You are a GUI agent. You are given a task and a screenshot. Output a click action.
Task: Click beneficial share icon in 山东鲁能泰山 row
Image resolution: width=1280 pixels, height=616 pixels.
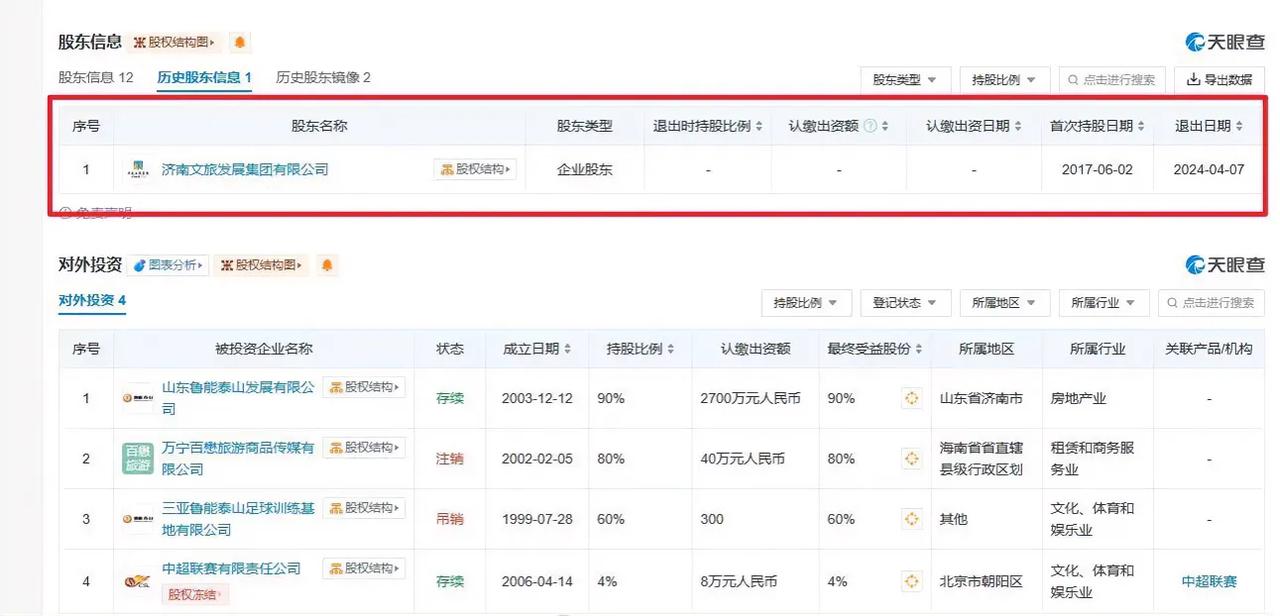click(x=911, y=398)
